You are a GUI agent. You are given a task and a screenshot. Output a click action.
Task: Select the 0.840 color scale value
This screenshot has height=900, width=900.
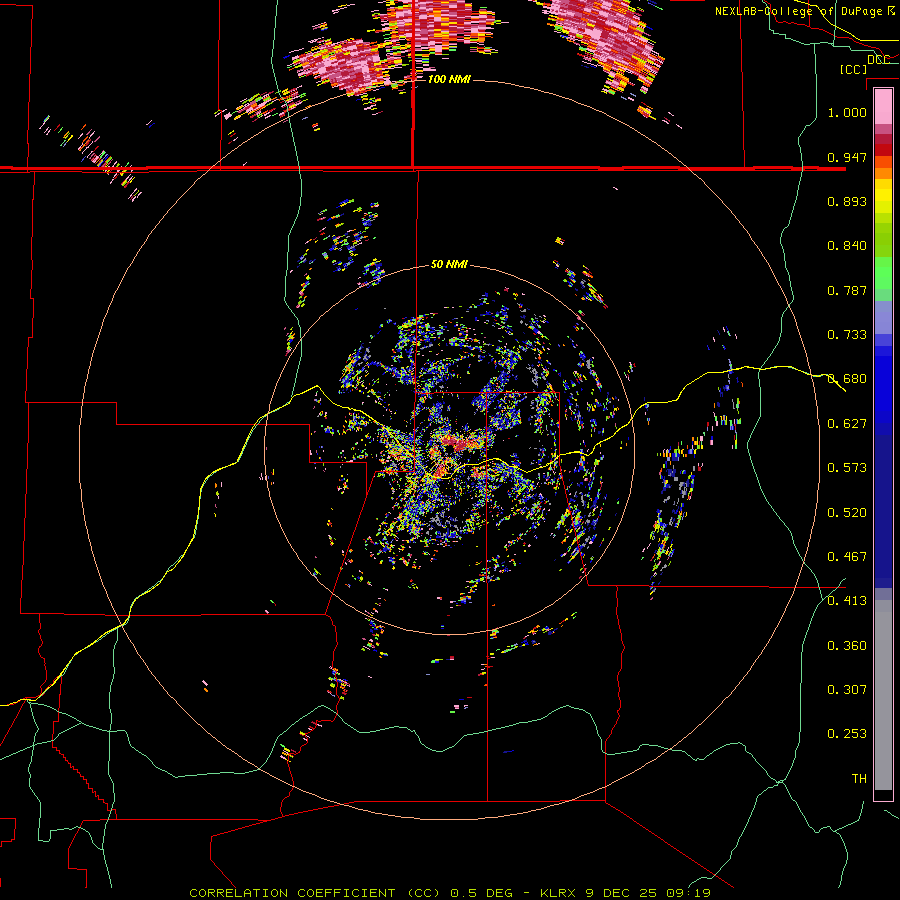pos(847,246)
